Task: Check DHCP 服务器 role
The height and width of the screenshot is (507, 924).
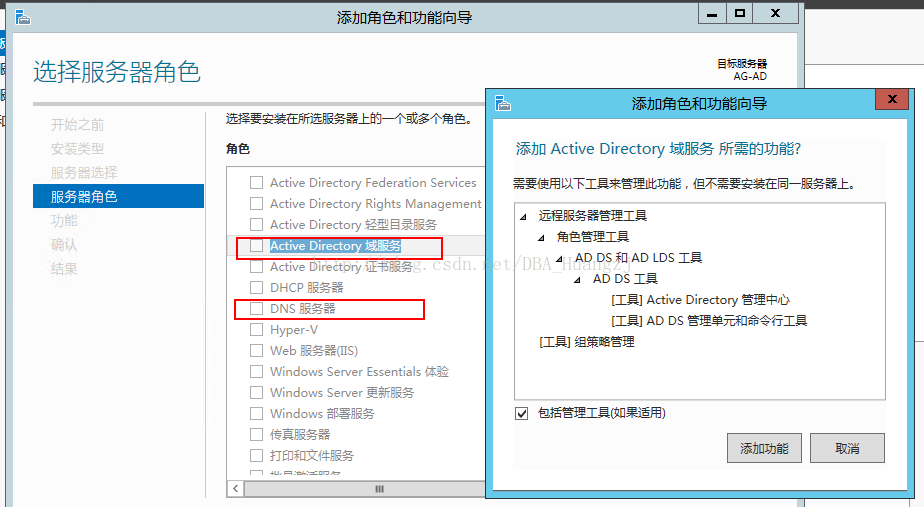Action: [256, 288]
